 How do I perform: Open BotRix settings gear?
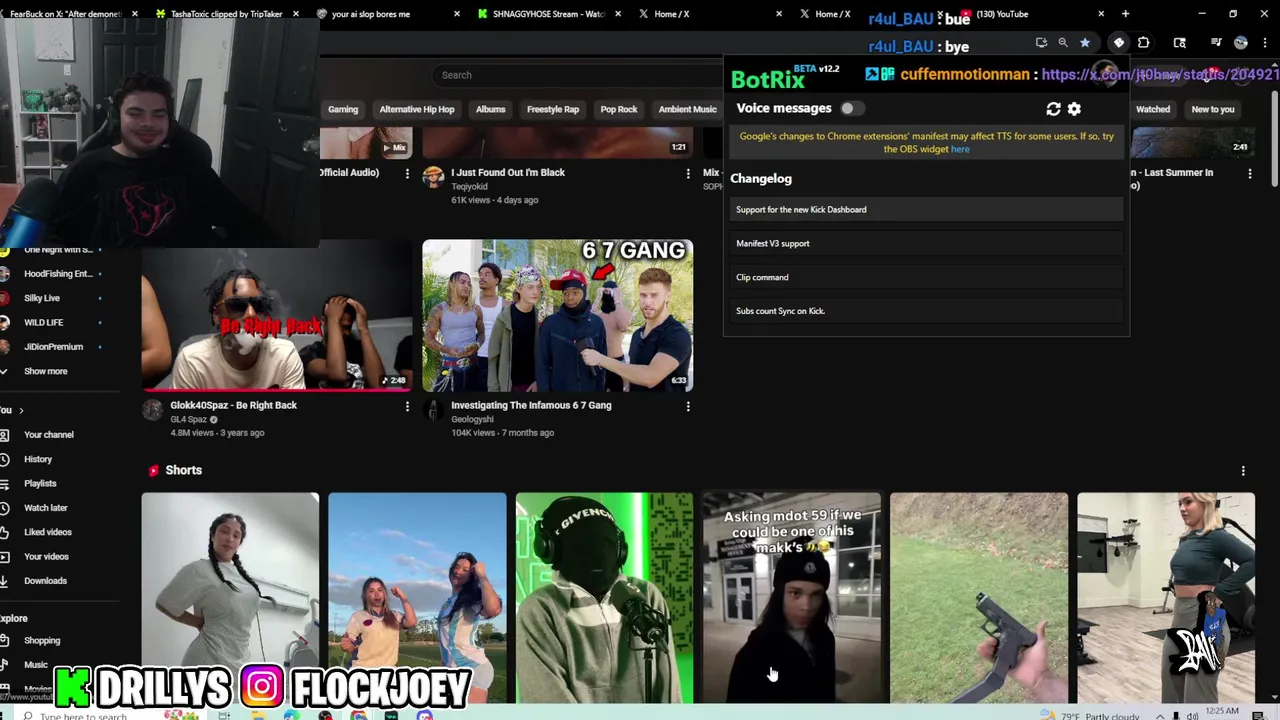pyautogui.click(x=1074, y=109)
